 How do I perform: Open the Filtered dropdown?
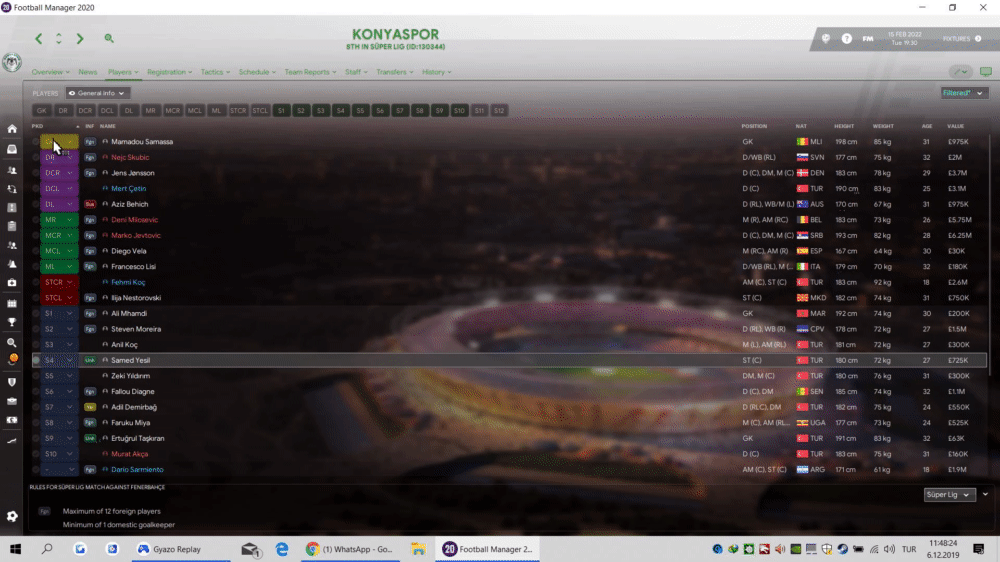coord(964,93)
